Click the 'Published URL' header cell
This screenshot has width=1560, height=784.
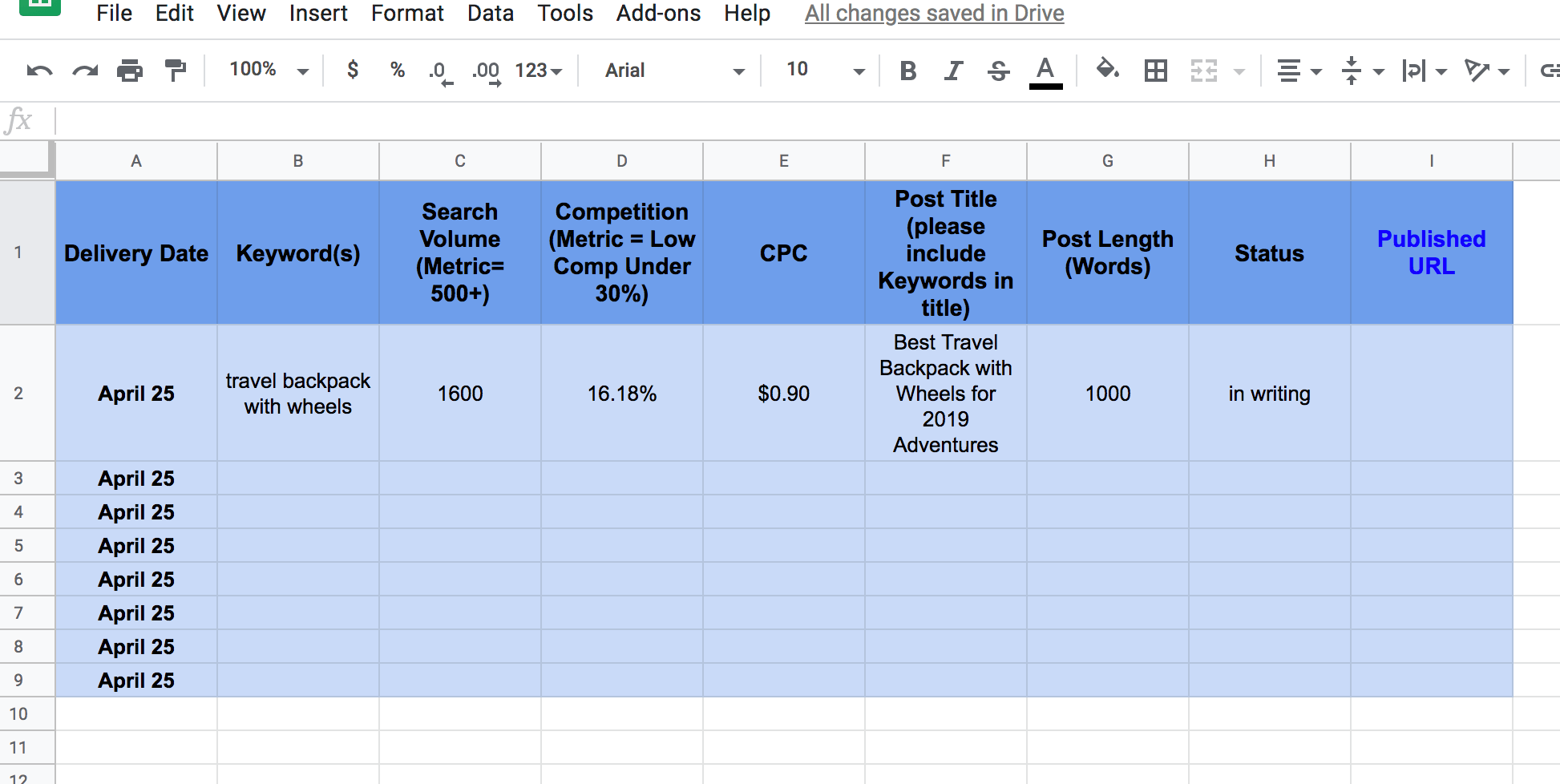pyautogui.click(x=1432, y=253)
